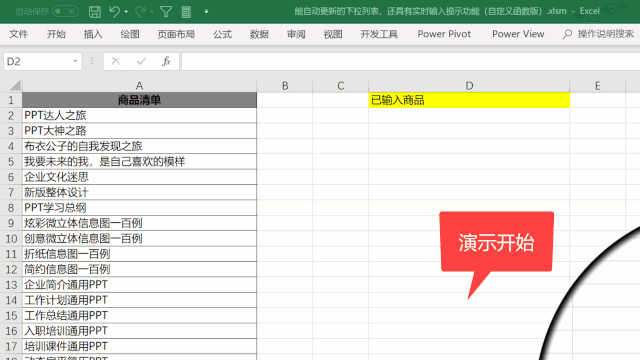Switch to the 数据 ribbon tab

pos(259,34)
